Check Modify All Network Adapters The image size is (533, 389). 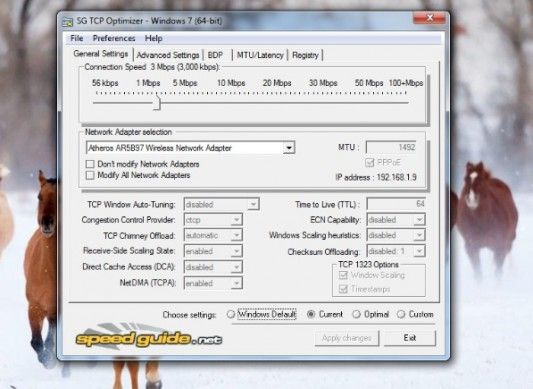(90, 175)
